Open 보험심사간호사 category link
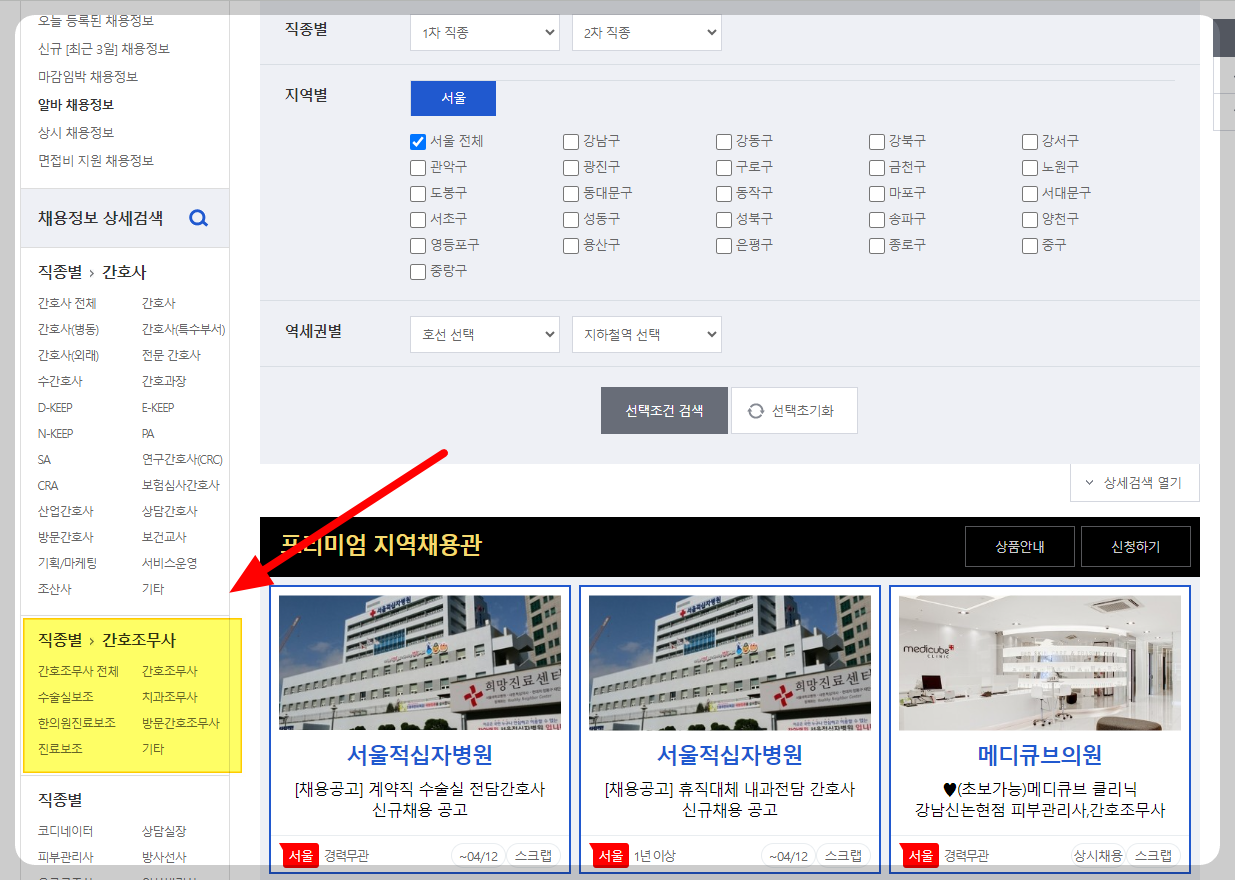Screen dimensions: 1235x880 click(181, 485)
